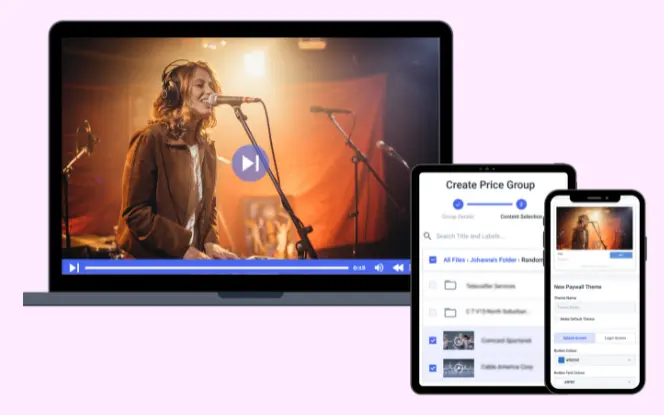
Task: Switch to the Splash Screen tab on the phone
Action: tap(575, 338)
